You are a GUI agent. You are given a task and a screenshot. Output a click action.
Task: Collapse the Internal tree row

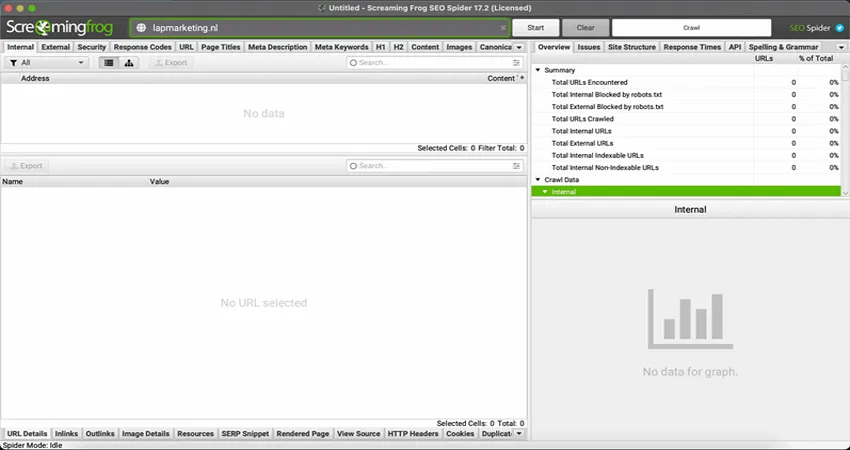545,192
